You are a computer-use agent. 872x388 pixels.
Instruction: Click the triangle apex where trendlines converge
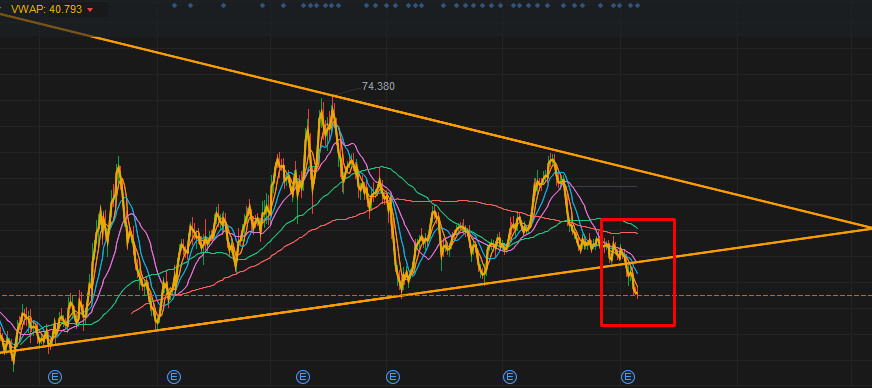tap(869, 228)
